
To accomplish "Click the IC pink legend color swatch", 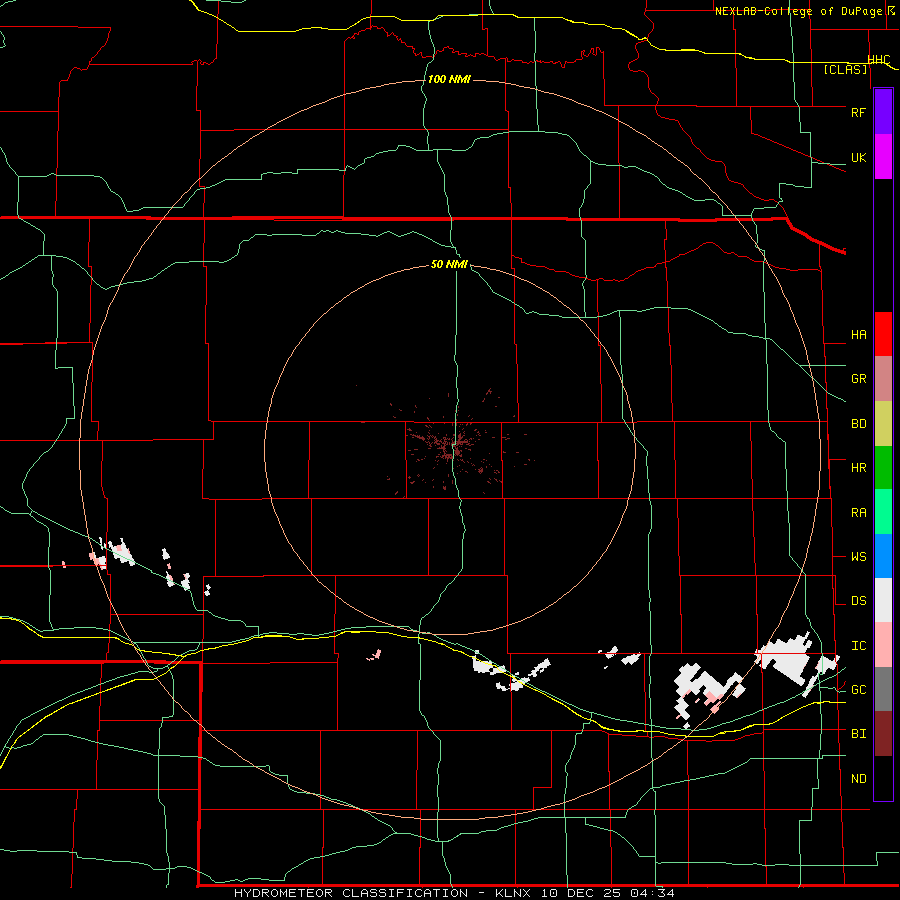I will pyautogui.click(x=883, y=645).
